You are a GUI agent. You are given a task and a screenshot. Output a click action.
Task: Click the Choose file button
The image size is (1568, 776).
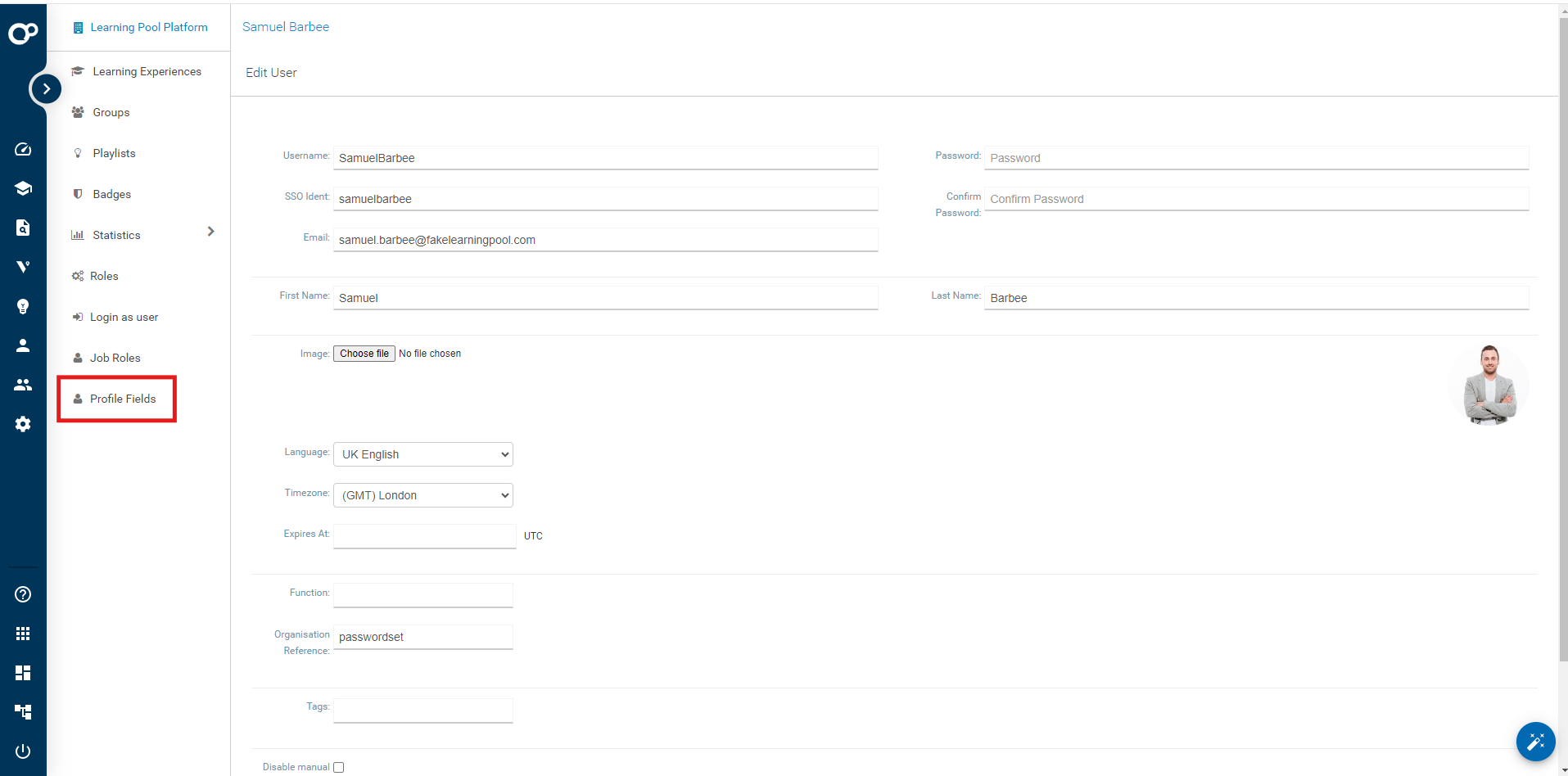(364, 354)
